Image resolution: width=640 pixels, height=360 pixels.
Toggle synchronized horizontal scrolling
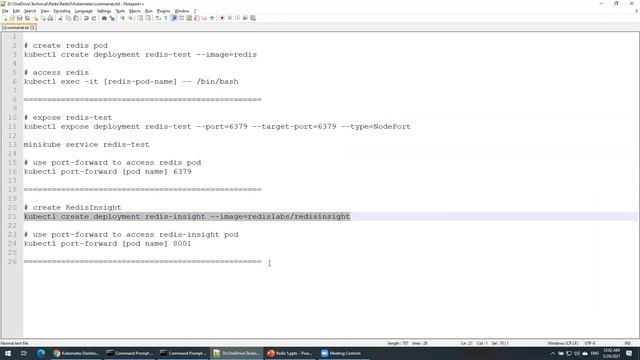(148, 18)
